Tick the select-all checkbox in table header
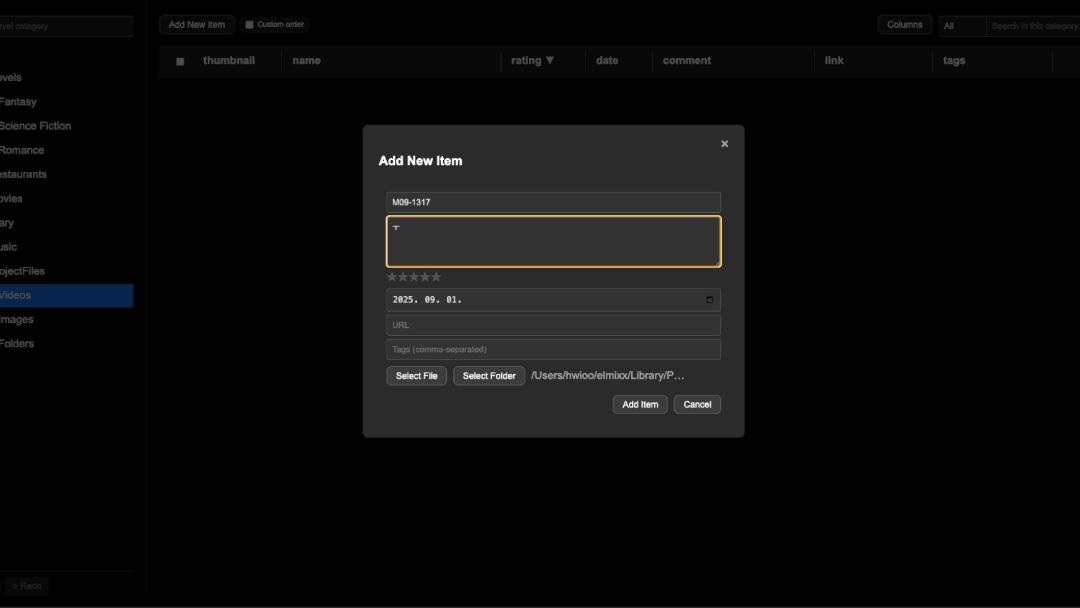 point(180,61)
